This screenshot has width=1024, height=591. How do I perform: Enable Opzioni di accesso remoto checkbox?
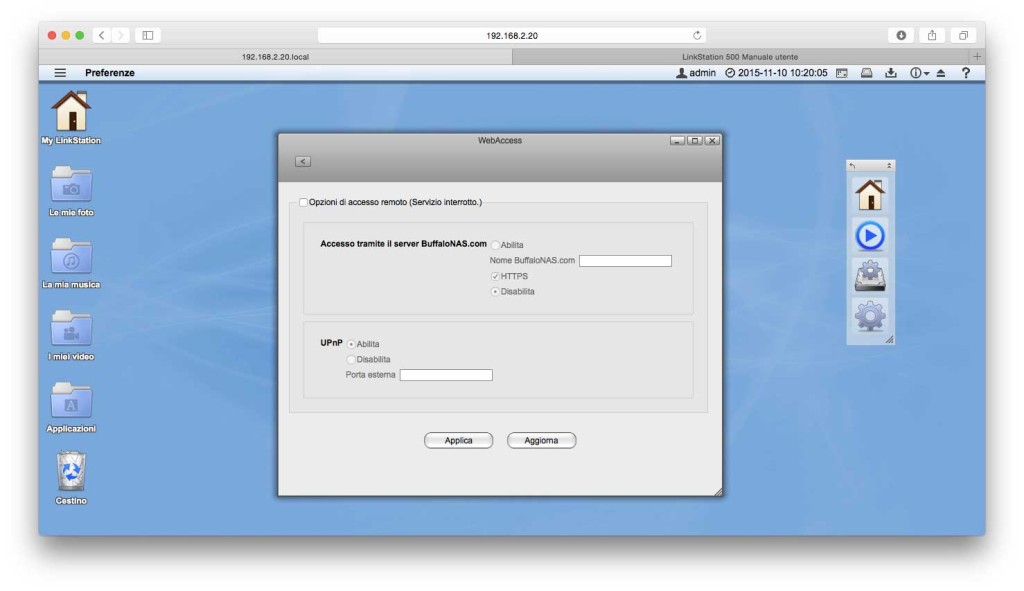[x=303, y=202]
